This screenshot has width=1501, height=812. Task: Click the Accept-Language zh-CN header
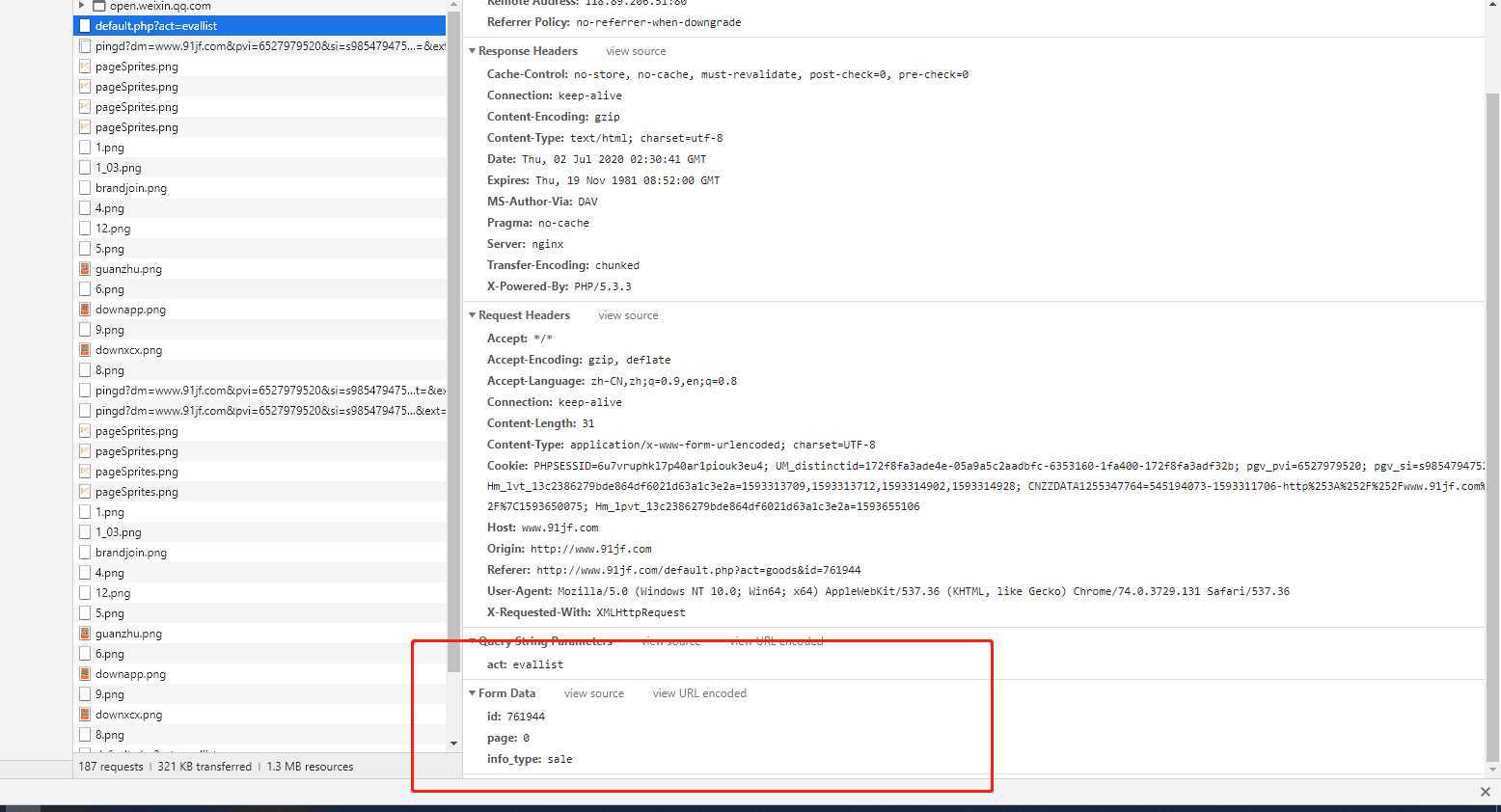point(612,381)
